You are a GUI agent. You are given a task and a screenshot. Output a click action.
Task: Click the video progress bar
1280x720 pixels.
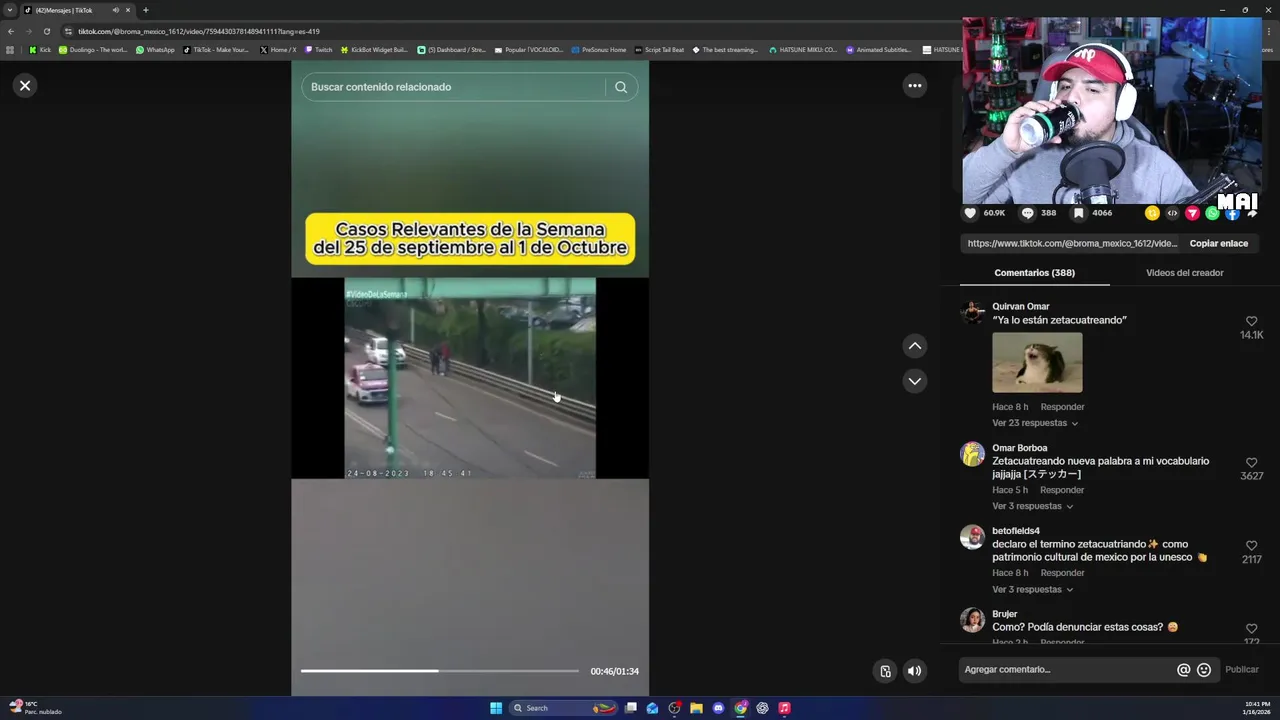(440, 671)
